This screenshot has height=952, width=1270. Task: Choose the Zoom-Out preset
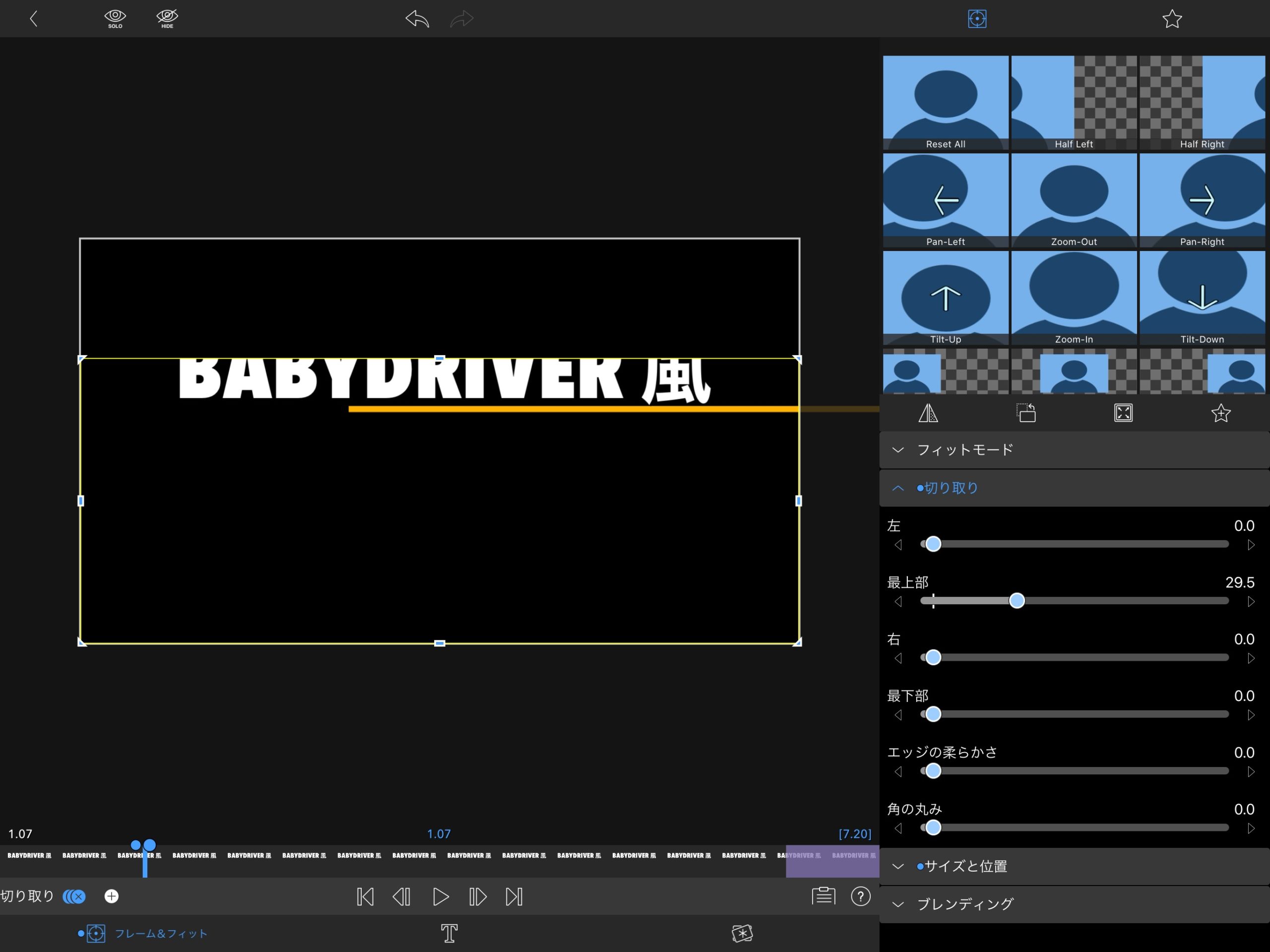tap(1074, 200)
